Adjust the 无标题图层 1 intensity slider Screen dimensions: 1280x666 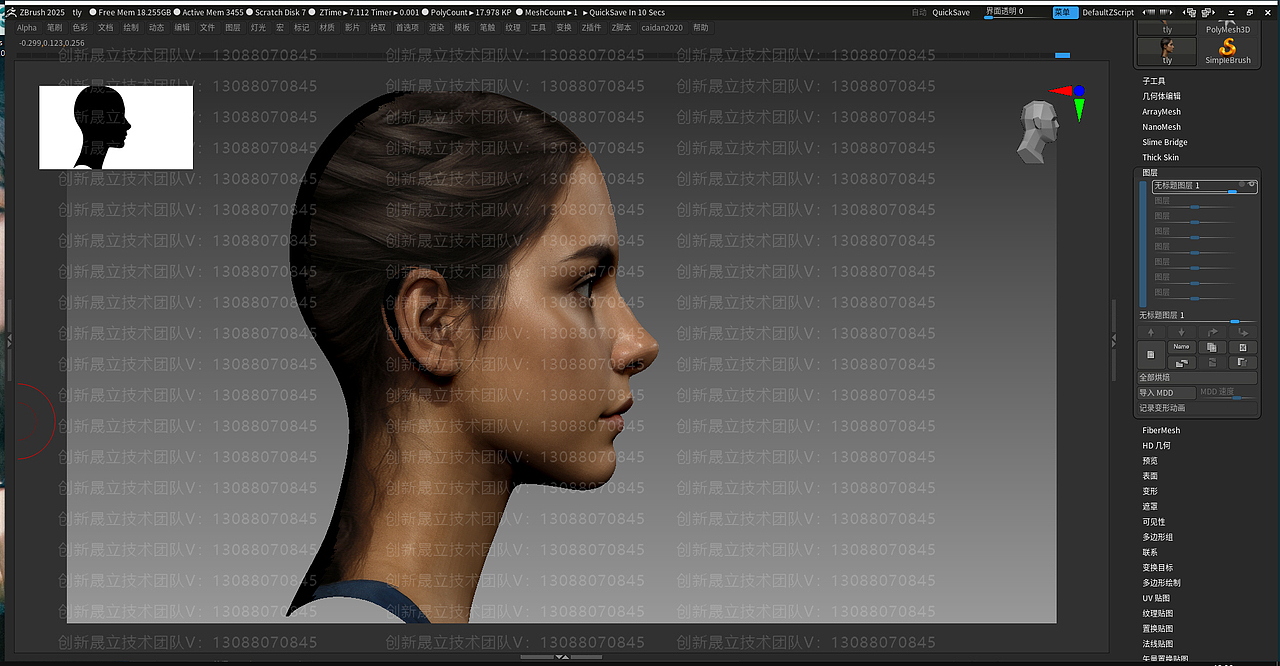tap(1197, 317)
